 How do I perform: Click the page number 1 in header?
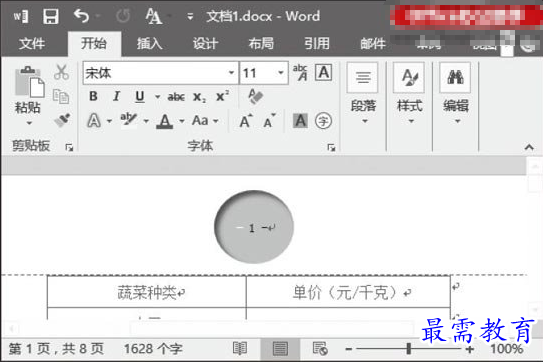[252, 228]
